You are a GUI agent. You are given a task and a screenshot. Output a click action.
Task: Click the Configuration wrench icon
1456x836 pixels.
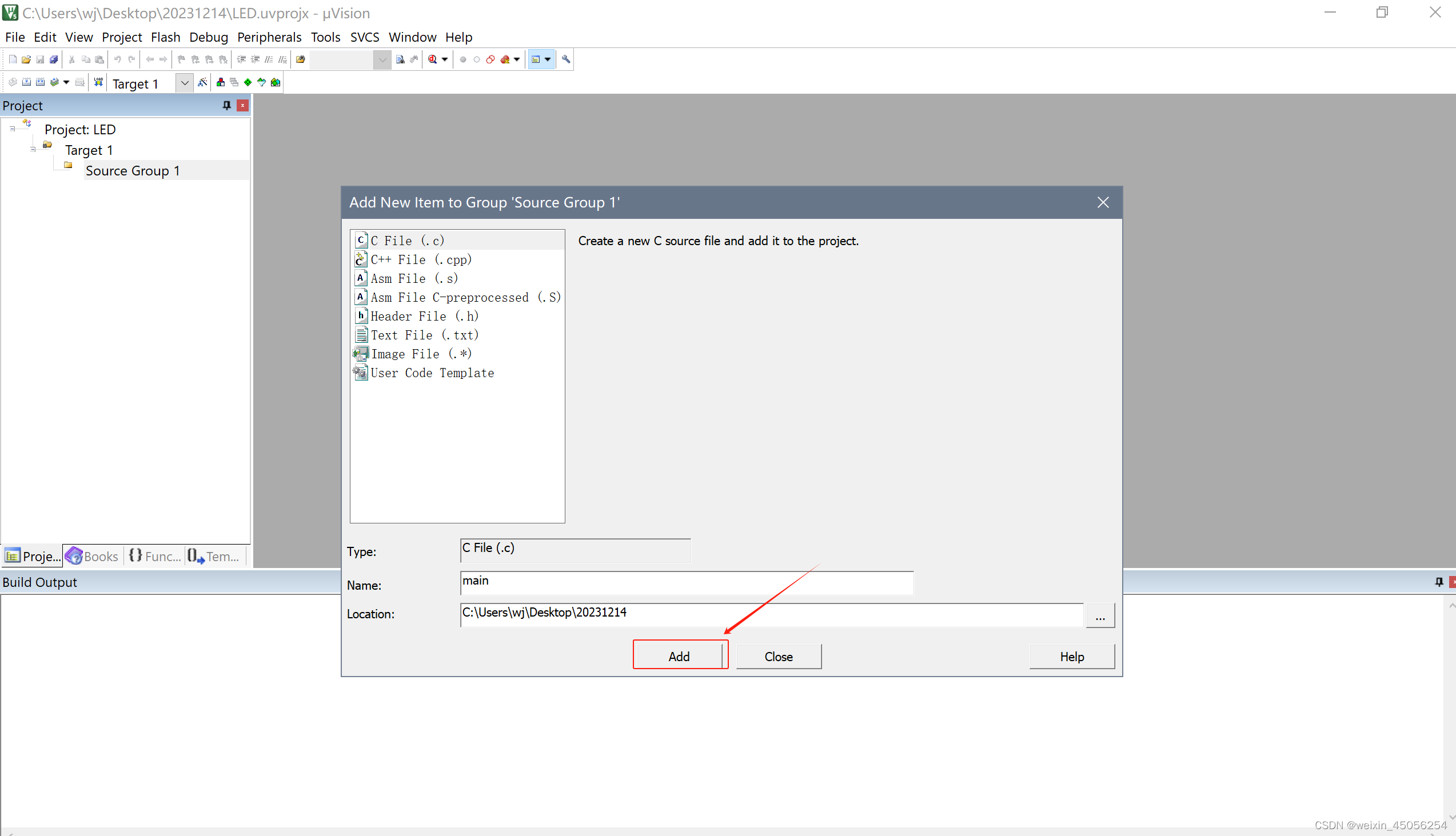[x=567, y=59]
